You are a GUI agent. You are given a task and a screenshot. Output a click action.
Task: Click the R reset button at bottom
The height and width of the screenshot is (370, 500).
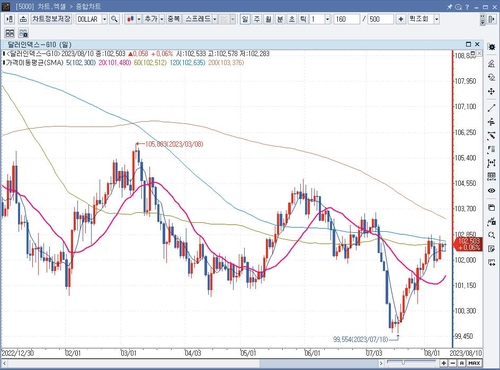[x=462, y=363]
